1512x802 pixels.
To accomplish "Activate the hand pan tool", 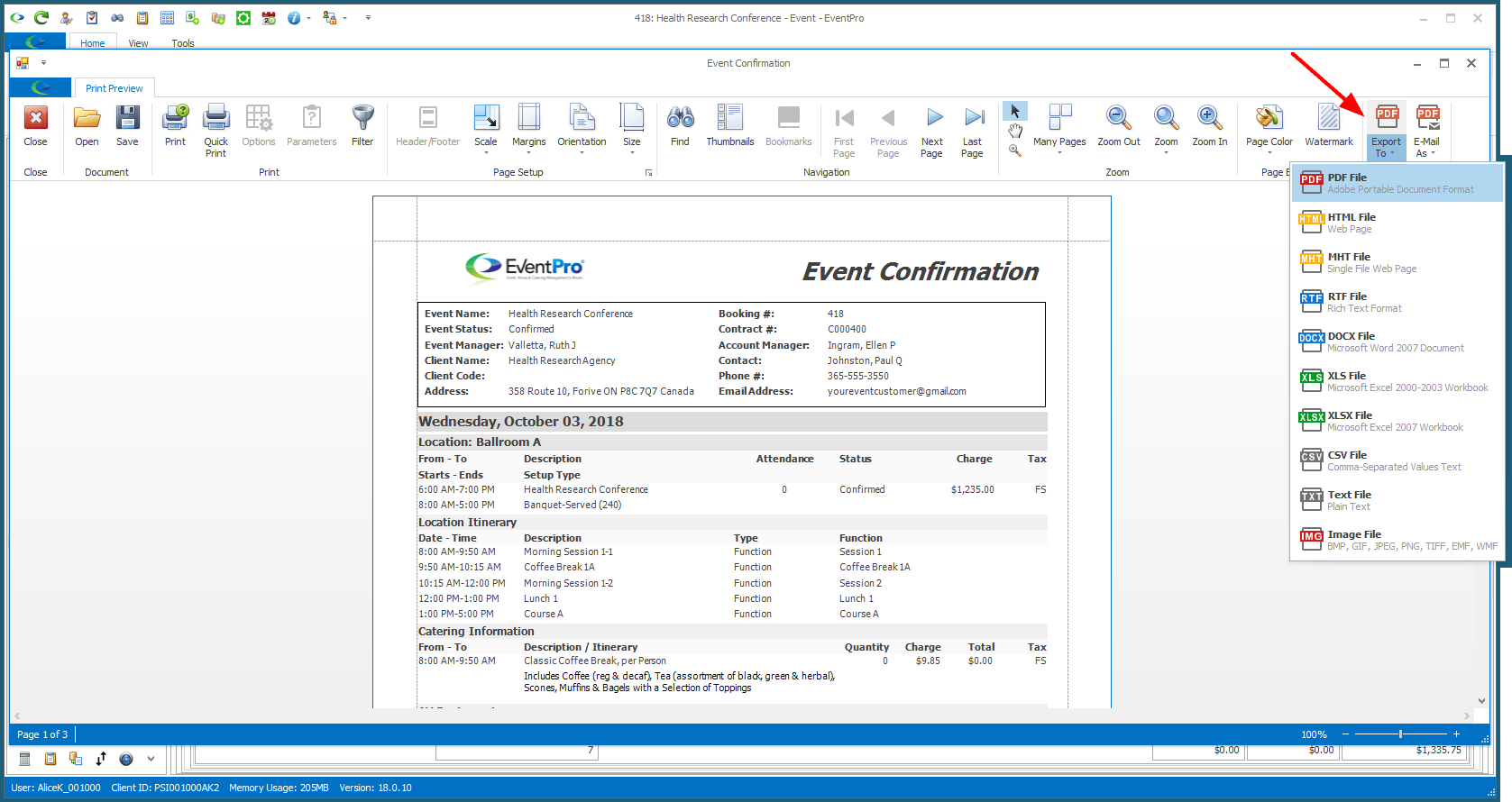I will 1015,132.
